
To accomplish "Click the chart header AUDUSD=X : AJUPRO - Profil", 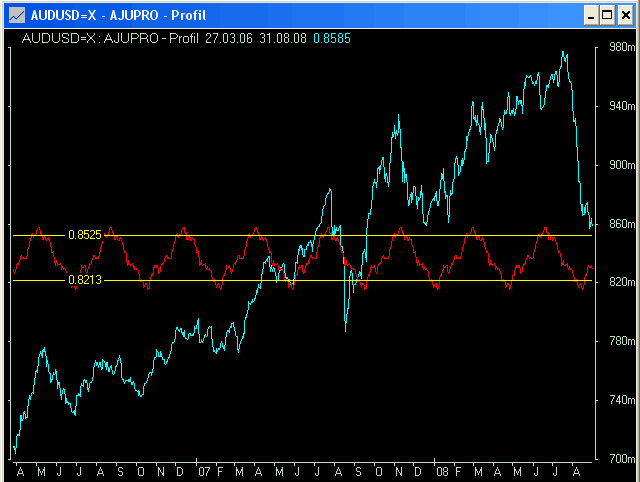I will [x=110, y=38].
